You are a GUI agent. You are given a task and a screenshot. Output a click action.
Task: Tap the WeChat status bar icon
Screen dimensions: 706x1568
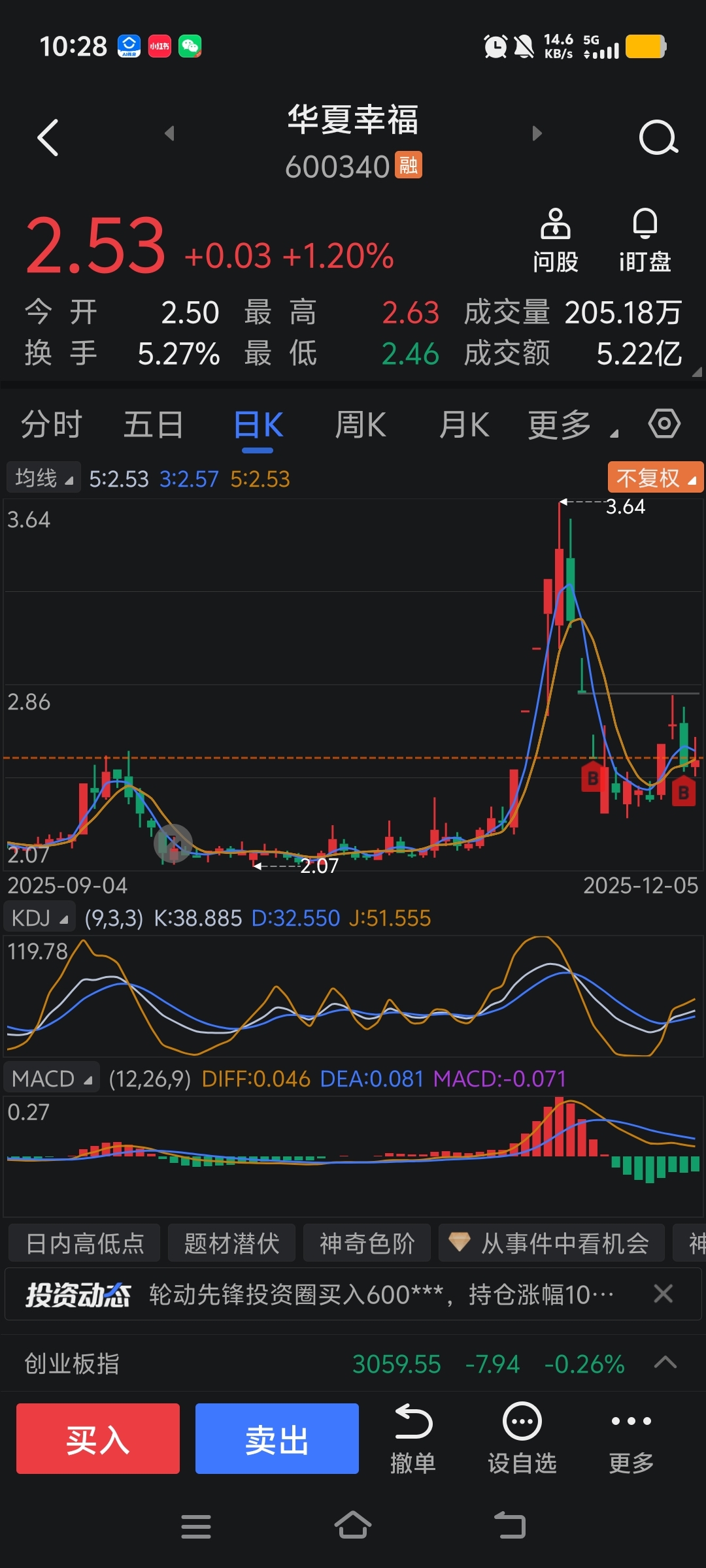point(190,46)
